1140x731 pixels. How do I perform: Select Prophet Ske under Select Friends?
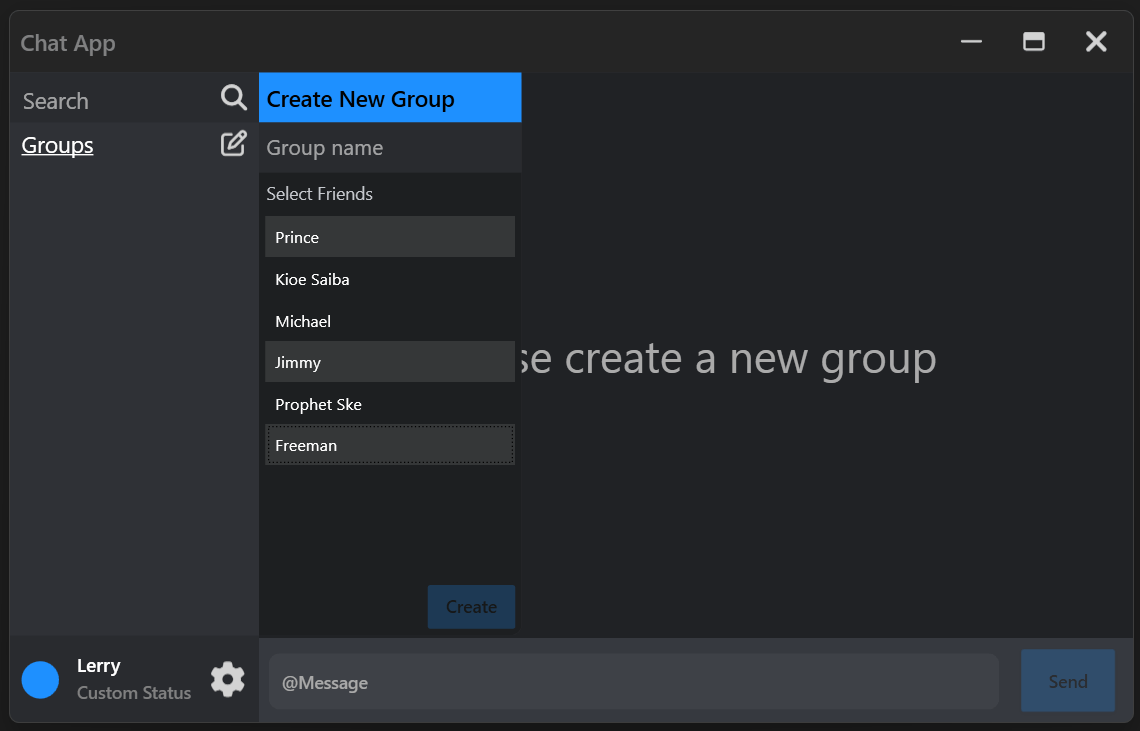390,404
